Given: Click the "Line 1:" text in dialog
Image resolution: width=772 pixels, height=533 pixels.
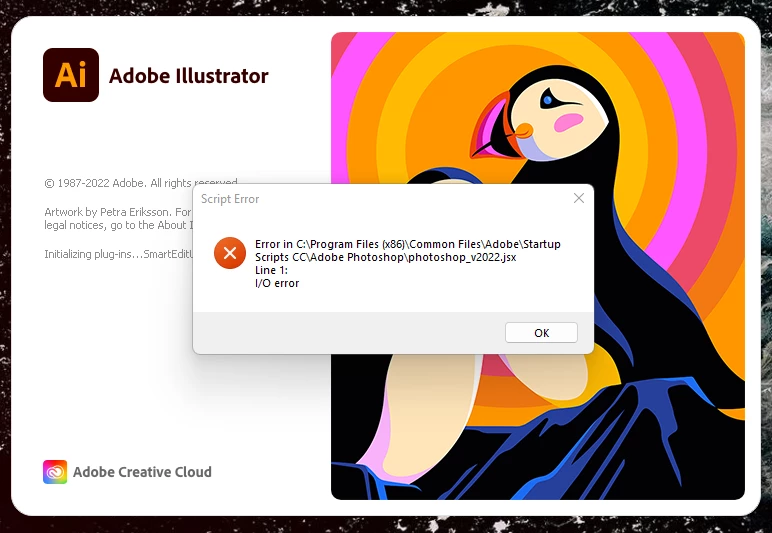Looking at the screenshot, I should coord(271,270).
